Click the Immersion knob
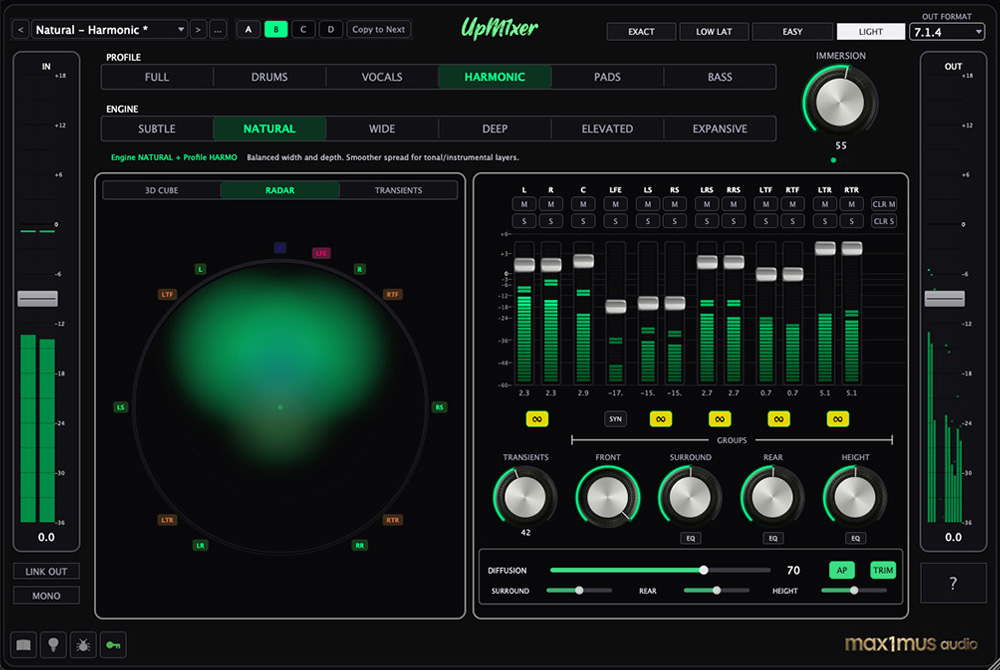Image resolution: width=1000 pixels, height=670 pixels. tap(840, 101)
